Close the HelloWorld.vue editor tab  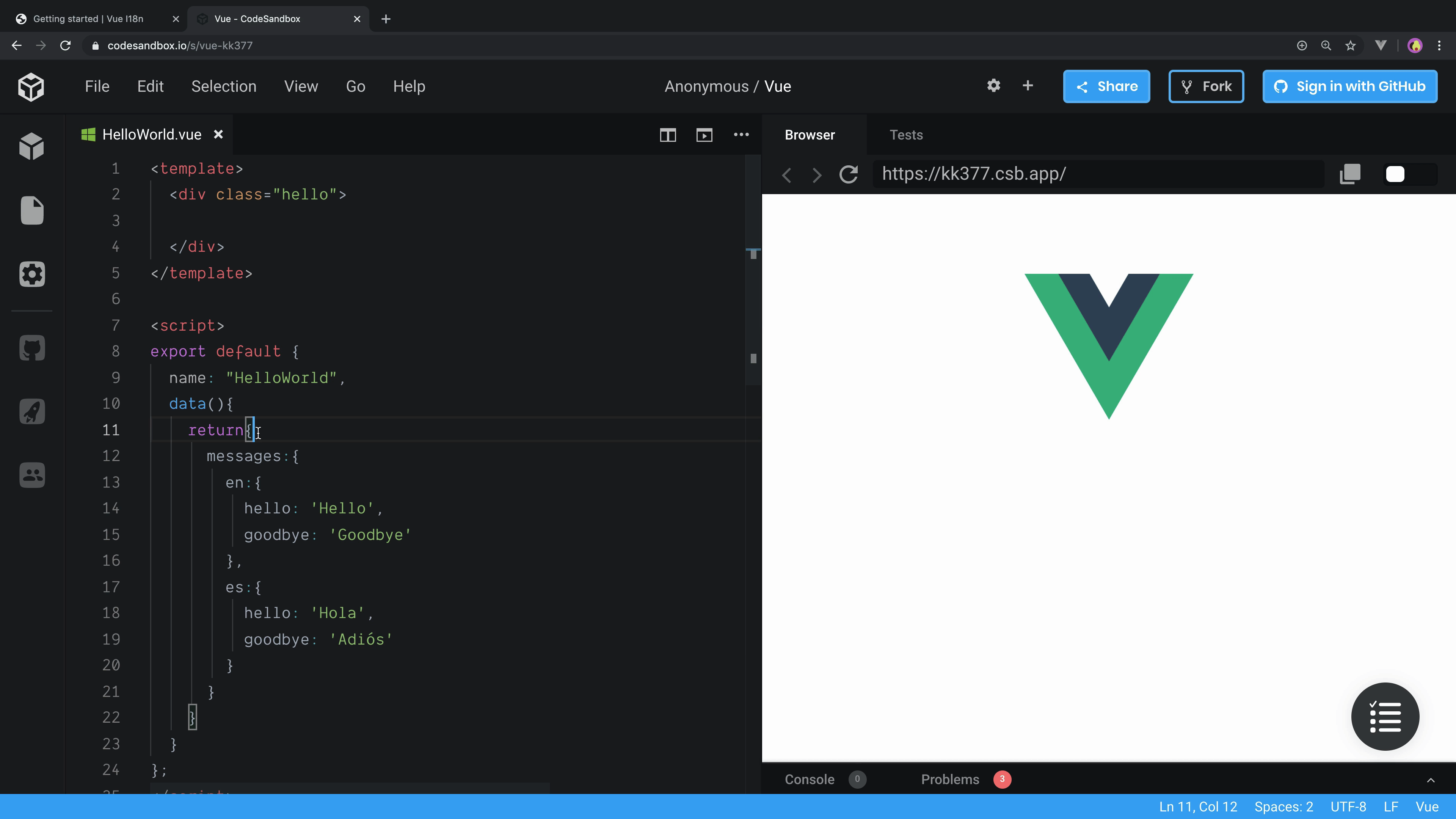point(218,135)
